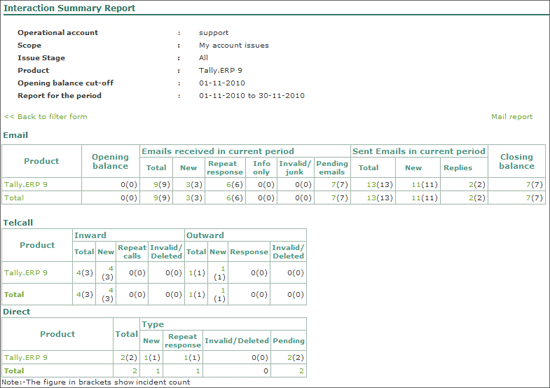Click the Issue Stage value 'All'

203,58
